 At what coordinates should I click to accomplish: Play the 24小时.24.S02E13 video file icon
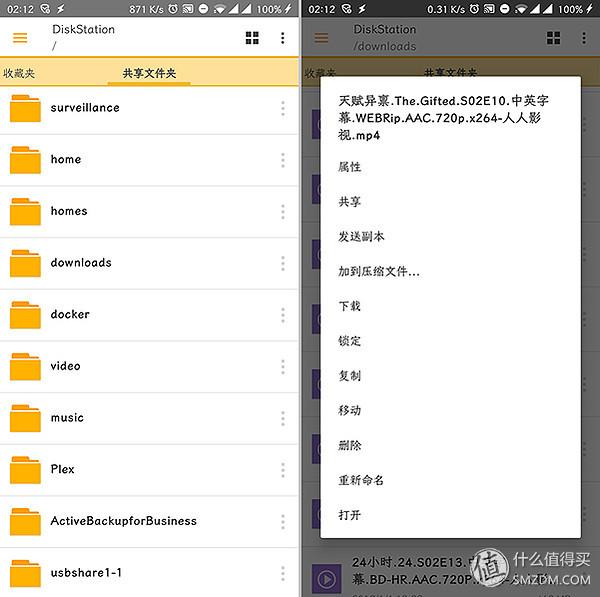coord(326,579)
